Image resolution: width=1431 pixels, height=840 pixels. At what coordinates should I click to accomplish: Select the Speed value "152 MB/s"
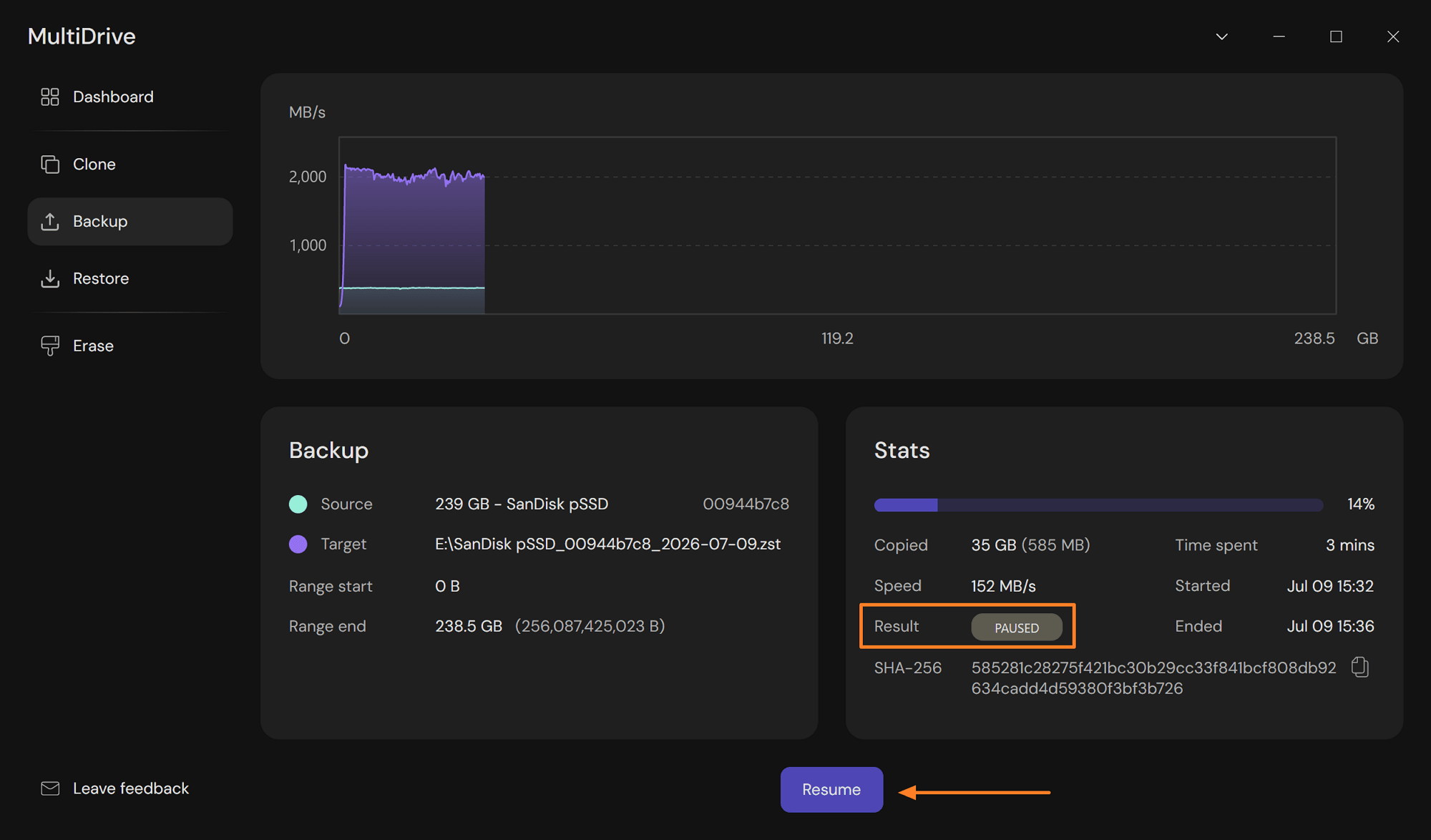tap(1003, 586)
